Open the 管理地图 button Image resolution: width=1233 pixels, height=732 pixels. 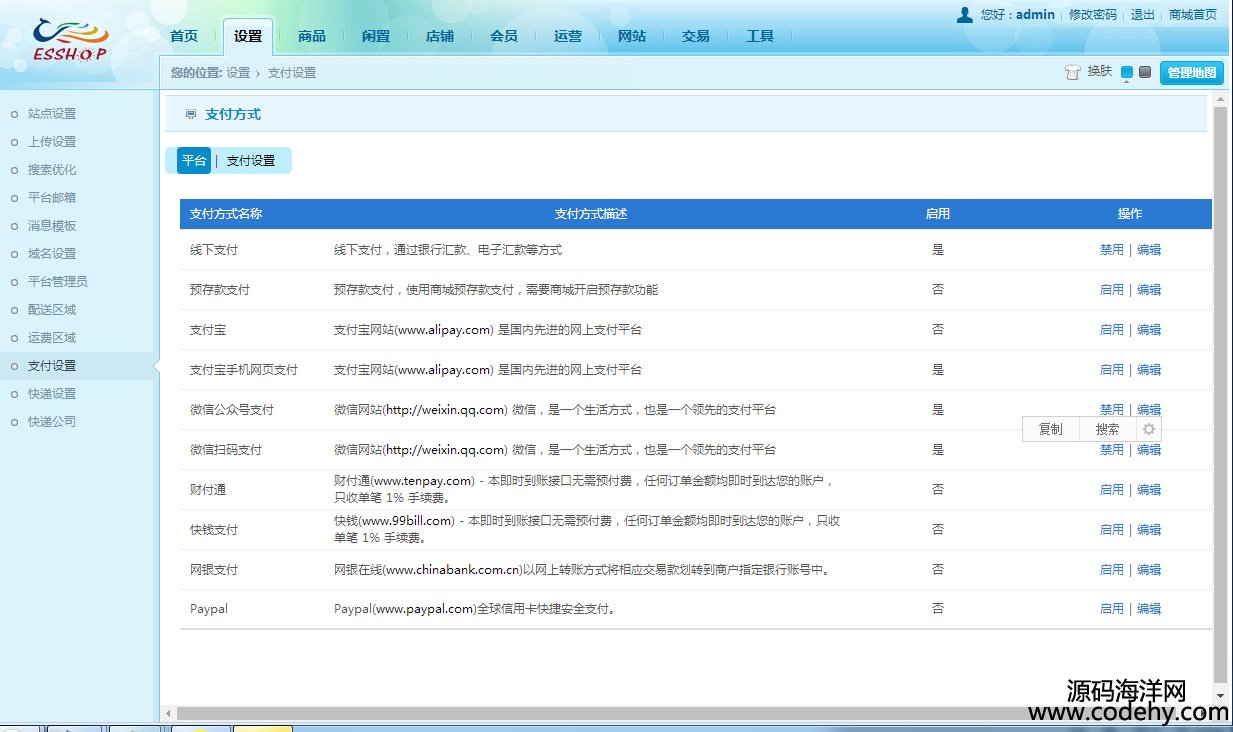(1191, 72)
